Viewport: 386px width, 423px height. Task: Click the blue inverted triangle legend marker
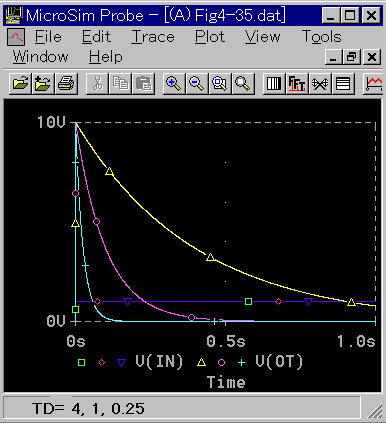[x=122, y=363]
